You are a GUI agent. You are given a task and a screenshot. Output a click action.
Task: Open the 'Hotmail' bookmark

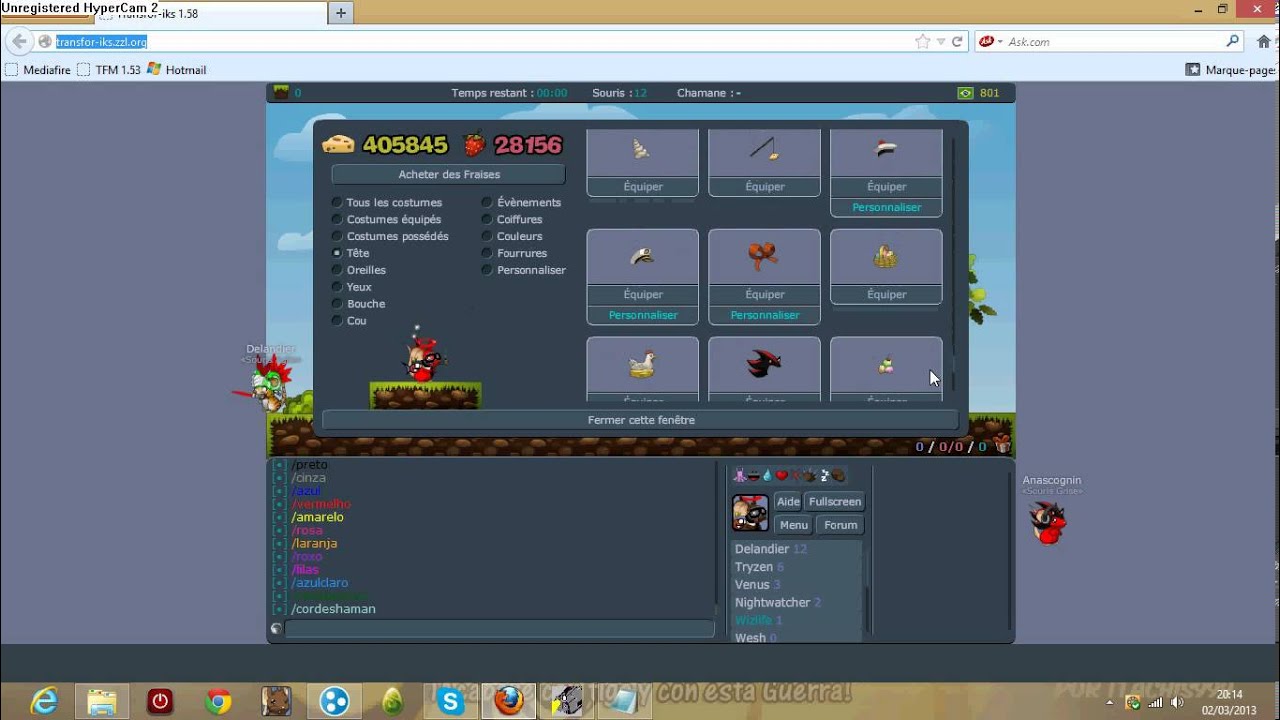click(177, 70)
